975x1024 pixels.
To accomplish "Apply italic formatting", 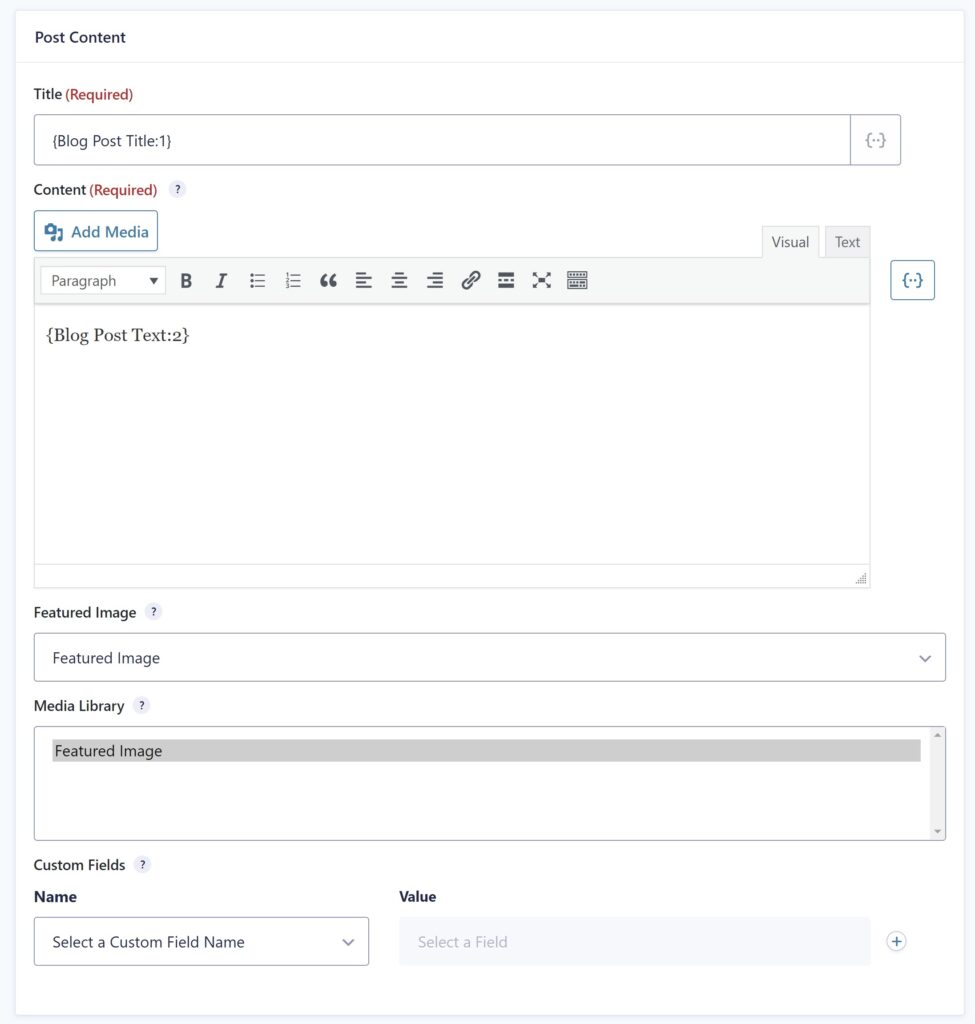I will 221,280.
